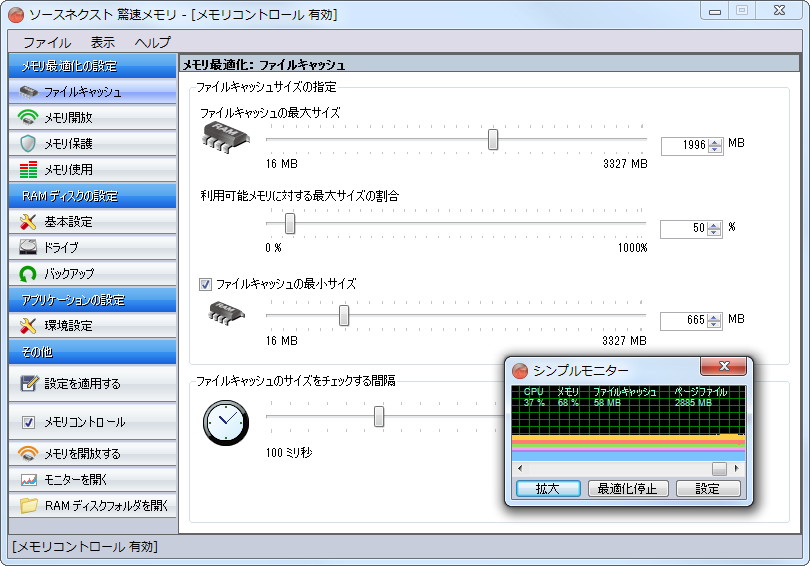Click the main window title bar app icon
Screen dimensions: 810x566
(17, 15)
